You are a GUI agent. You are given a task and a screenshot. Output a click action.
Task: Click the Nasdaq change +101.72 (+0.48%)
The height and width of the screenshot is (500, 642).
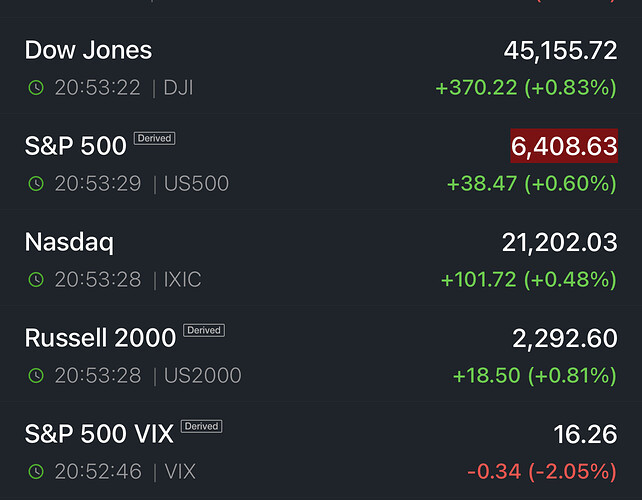[528, 279]
